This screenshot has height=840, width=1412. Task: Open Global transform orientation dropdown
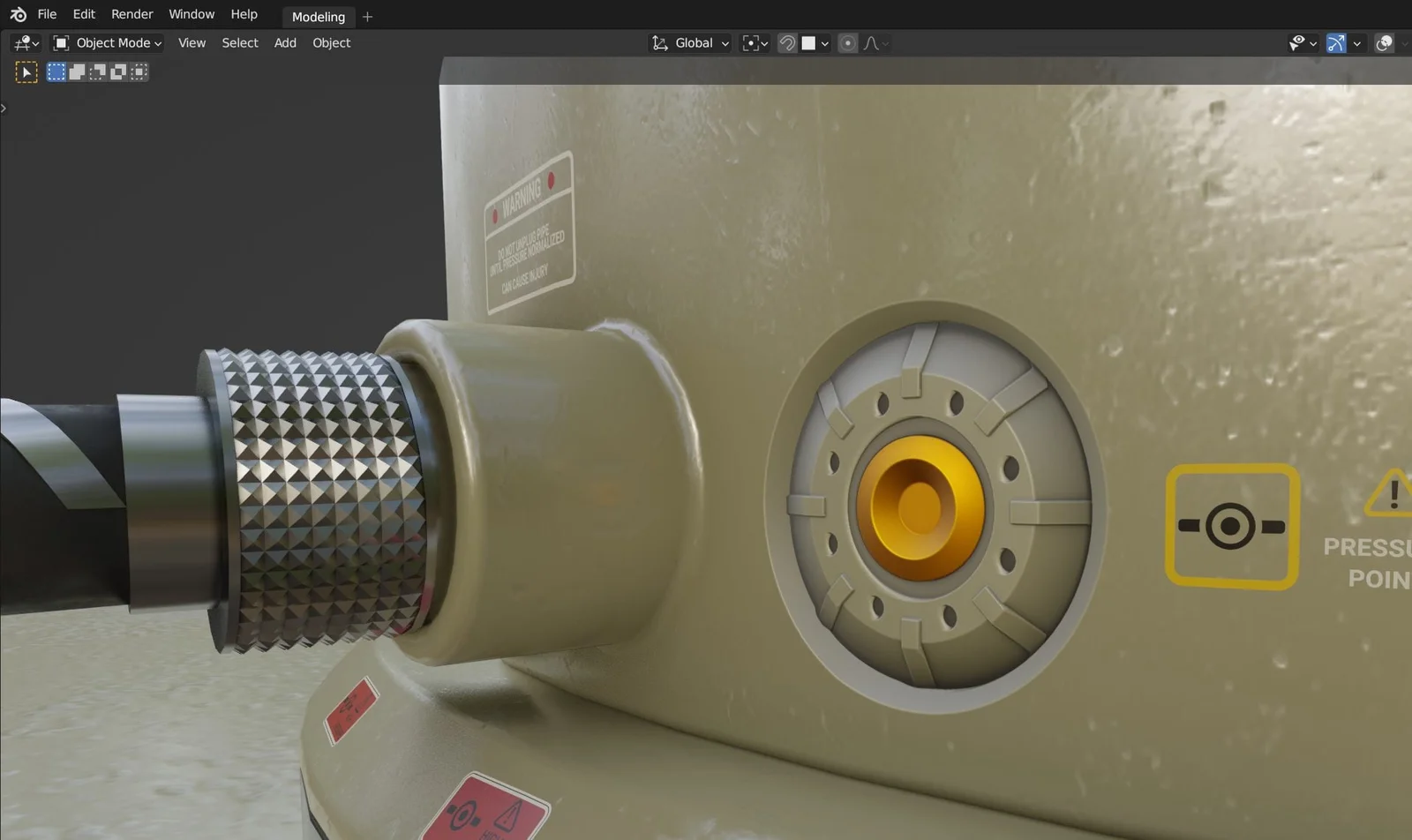pos(691,43)
